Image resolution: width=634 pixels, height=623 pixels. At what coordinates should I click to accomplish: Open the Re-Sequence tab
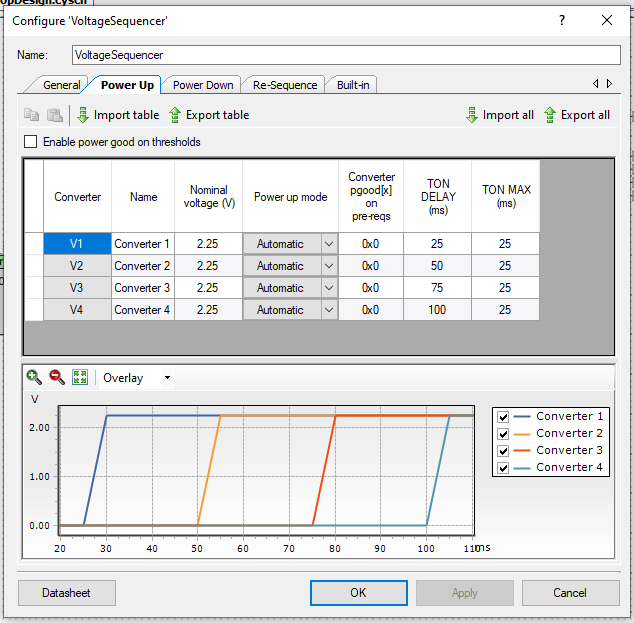pyautogui.click(x=285, y=85)
